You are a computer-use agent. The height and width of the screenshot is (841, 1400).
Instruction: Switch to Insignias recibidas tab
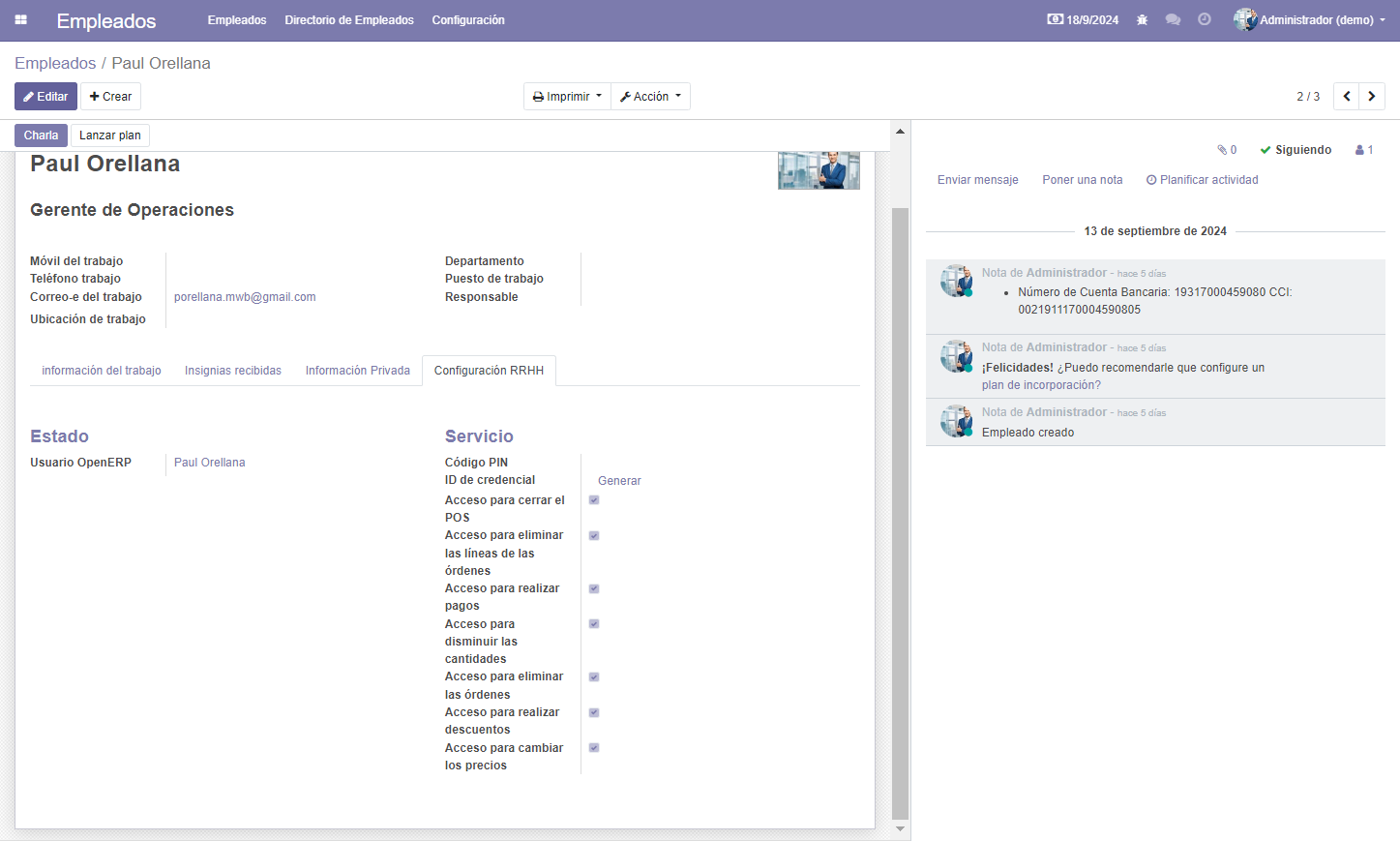pyautogui.click(x=233, y=371)
